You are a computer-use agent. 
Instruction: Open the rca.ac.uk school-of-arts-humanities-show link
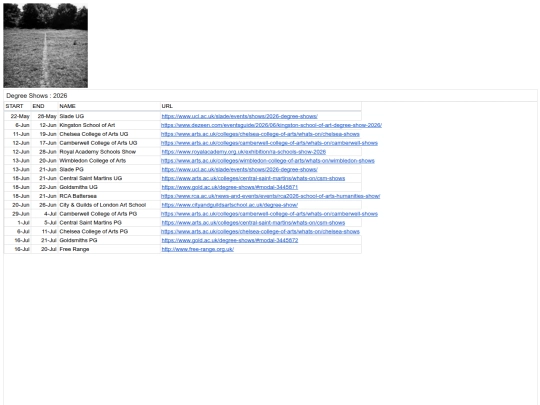point(270,196)
